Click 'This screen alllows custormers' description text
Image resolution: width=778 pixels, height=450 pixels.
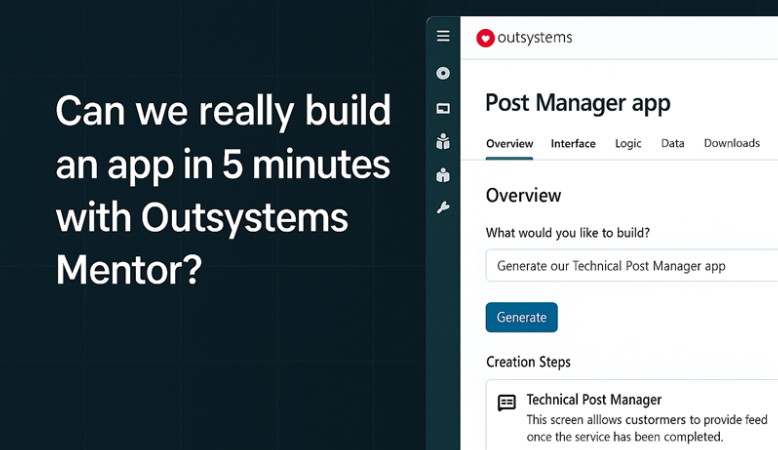(x=647, y=428)
